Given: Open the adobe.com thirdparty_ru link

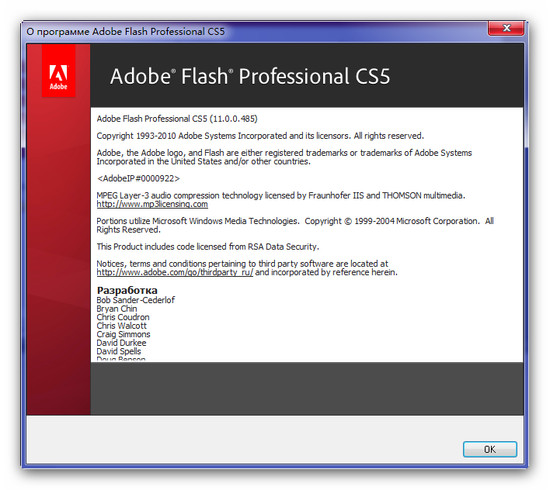Looking at the screenshot, I should [x=175, y=272].
